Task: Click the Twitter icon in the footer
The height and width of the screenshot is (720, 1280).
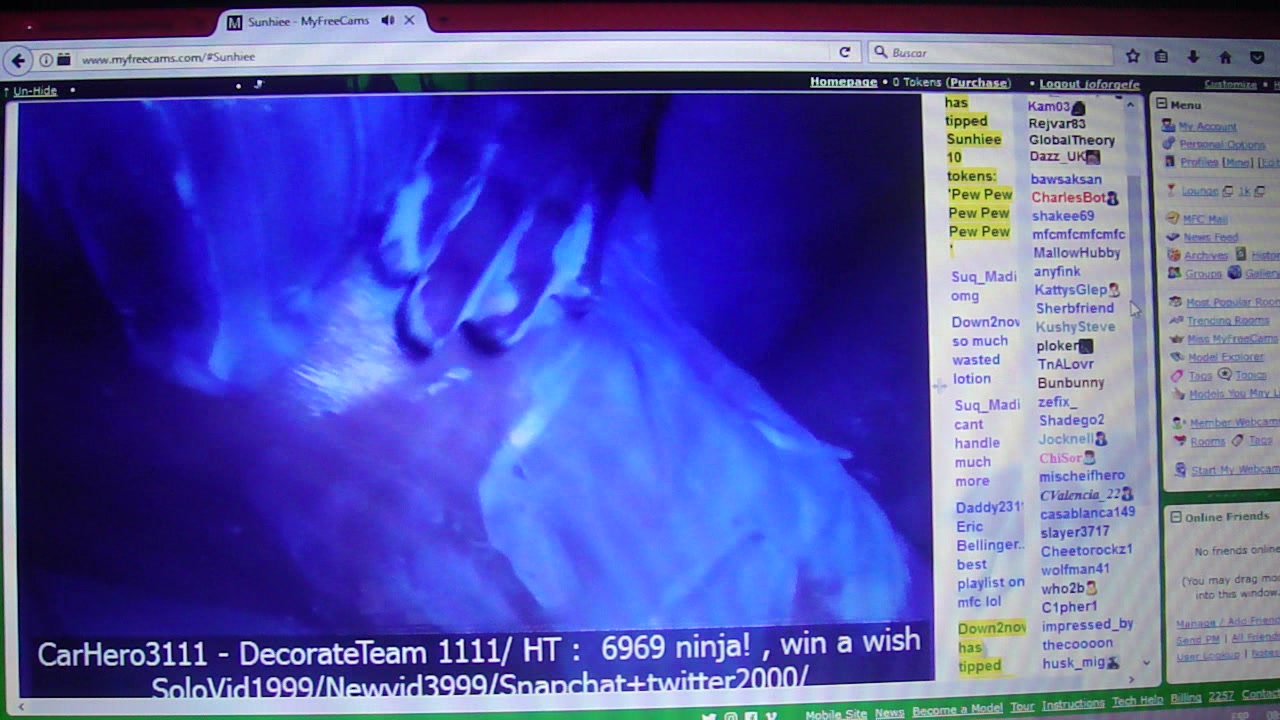Action: (710, 716)
